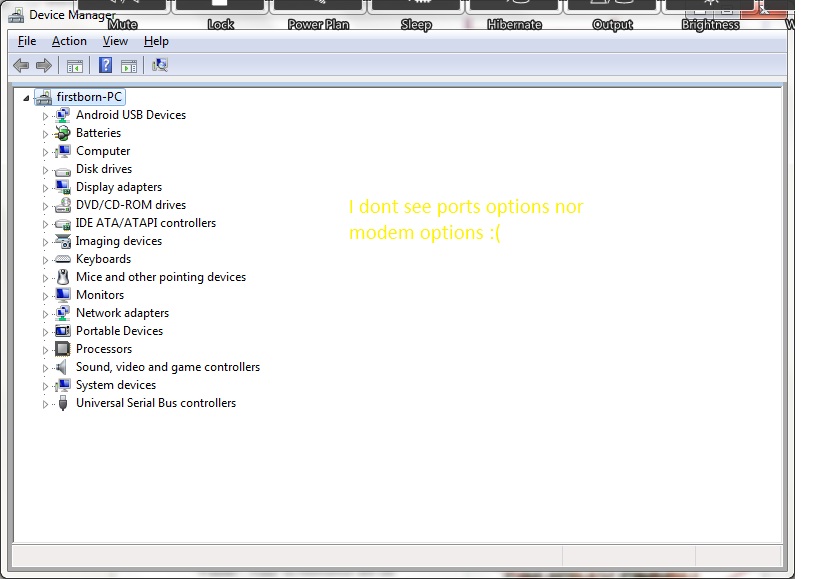Expand the Display adapters node
The width and height of the screenshot is (819, 579).
(45, 188)
